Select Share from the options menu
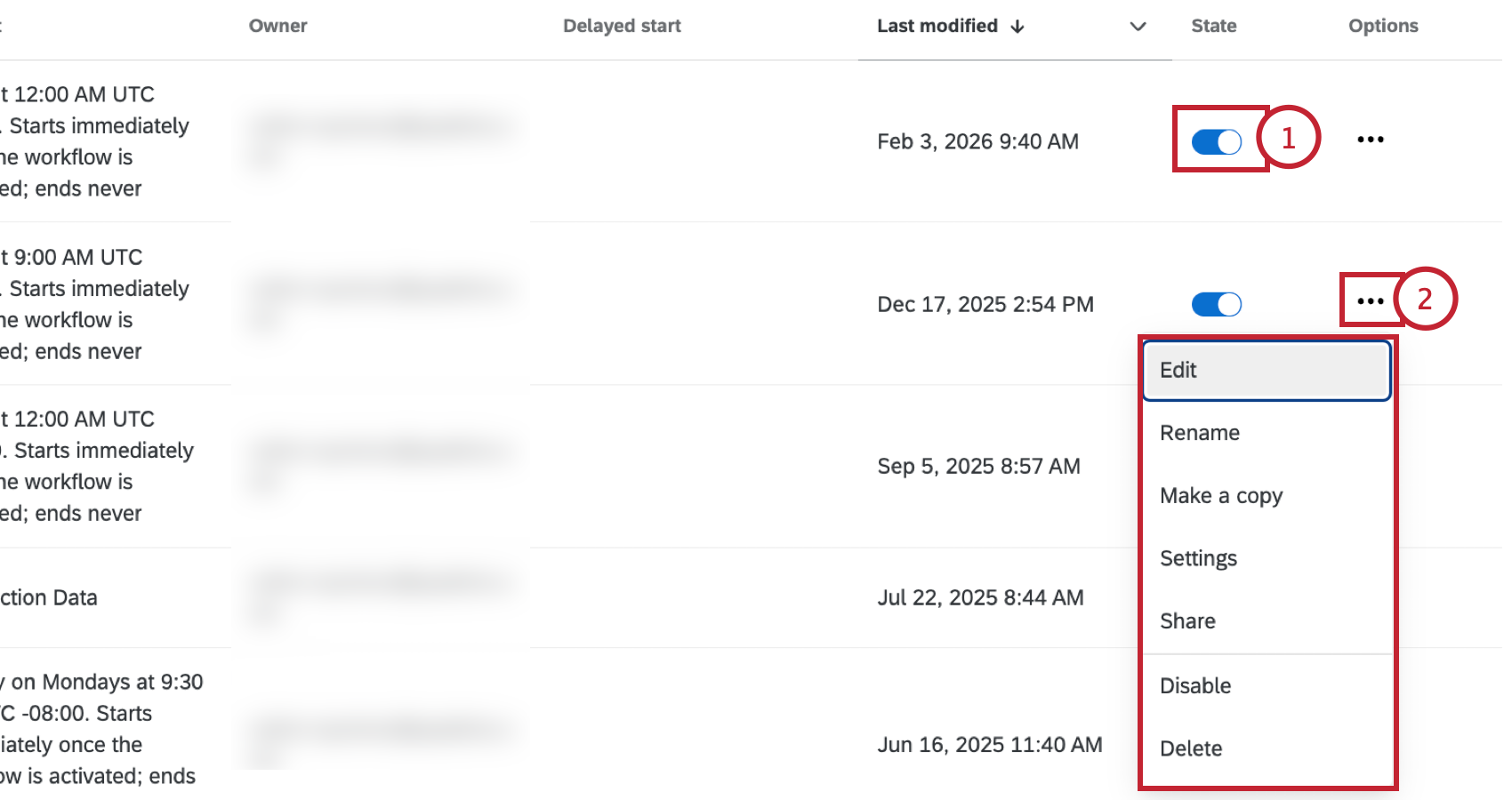The height and width of the screenshot is (800, 1512). tap(1186, 620)
